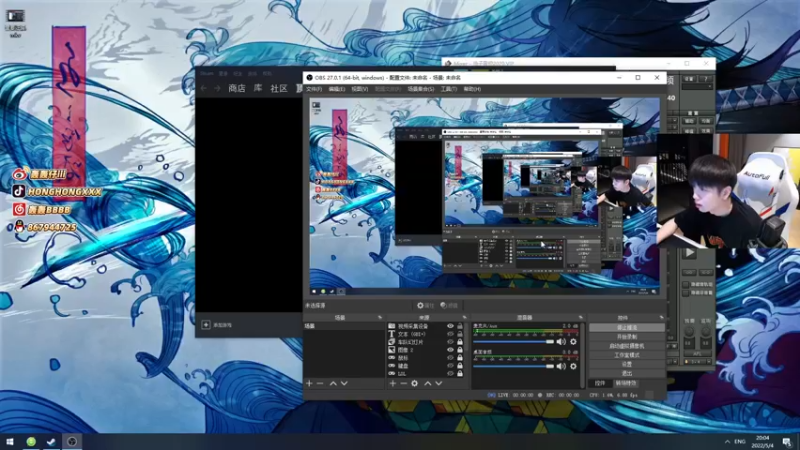Open the 场景集合(S) menu in OBS

click(421, 89)
